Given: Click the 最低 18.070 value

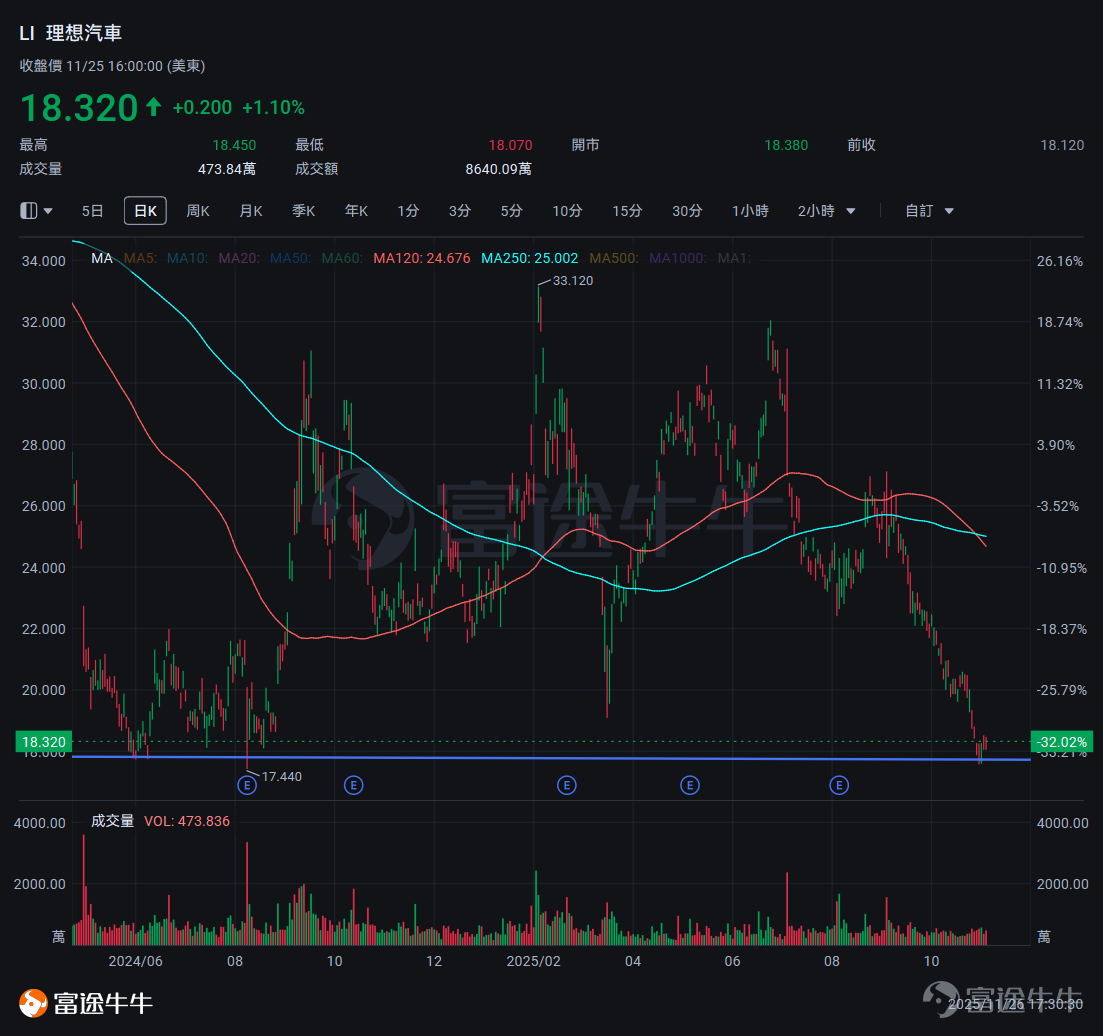Looking at the screenshot, I should 510,145.
